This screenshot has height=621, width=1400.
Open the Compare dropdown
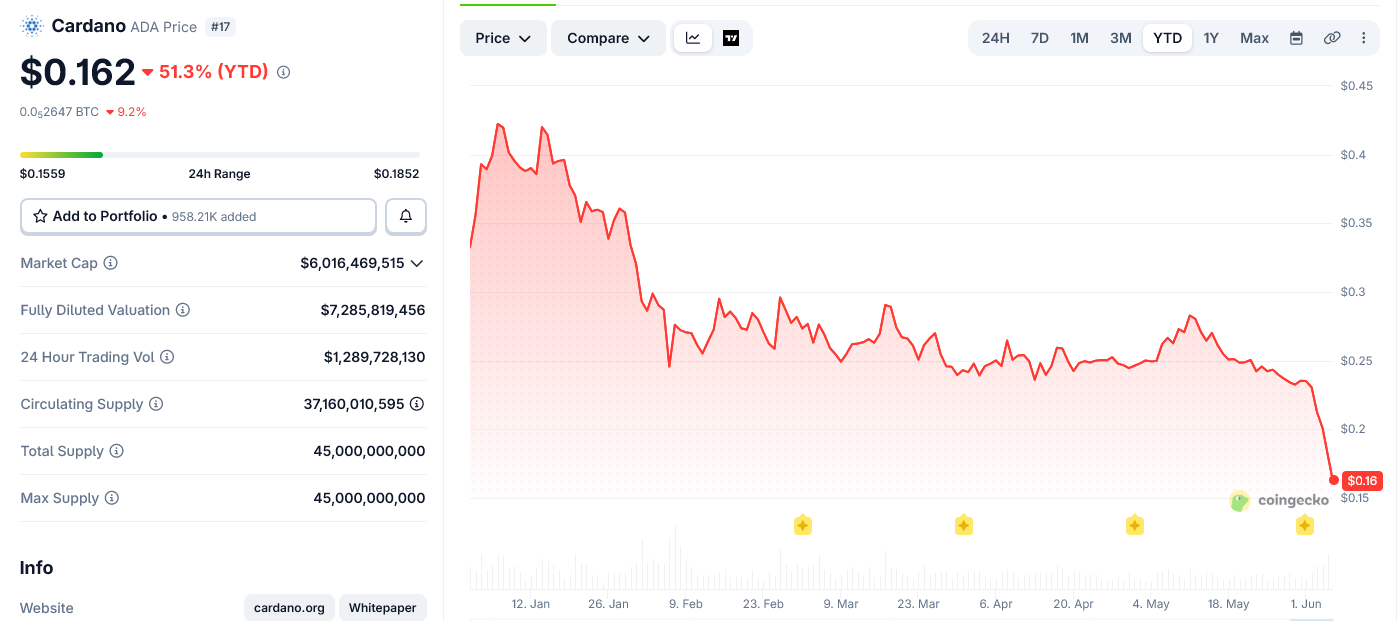[x=608, y=38]
